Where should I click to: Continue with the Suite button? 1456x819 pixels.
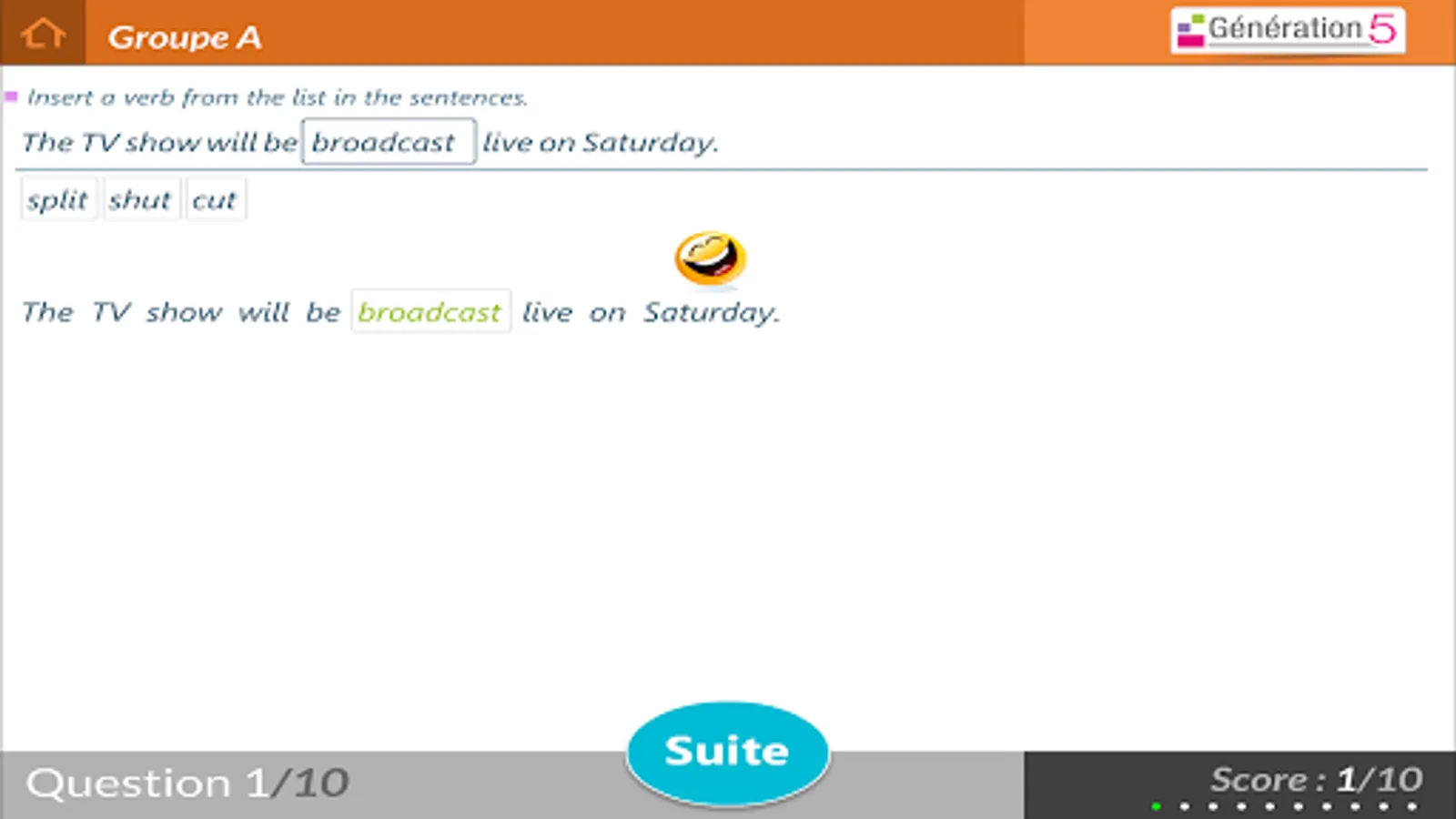point(727,752)
